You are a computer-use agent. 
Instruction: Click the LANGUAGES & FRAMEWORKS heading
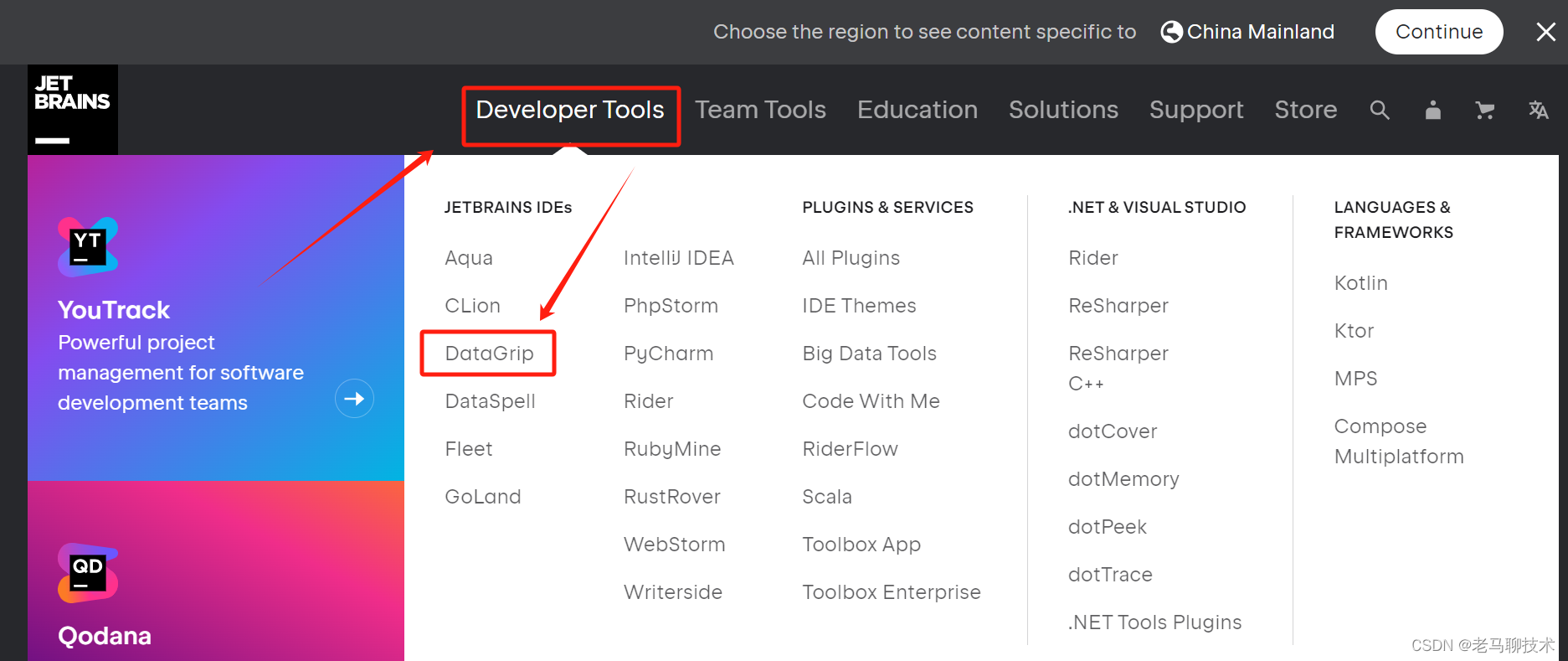tap(1394, 220)
